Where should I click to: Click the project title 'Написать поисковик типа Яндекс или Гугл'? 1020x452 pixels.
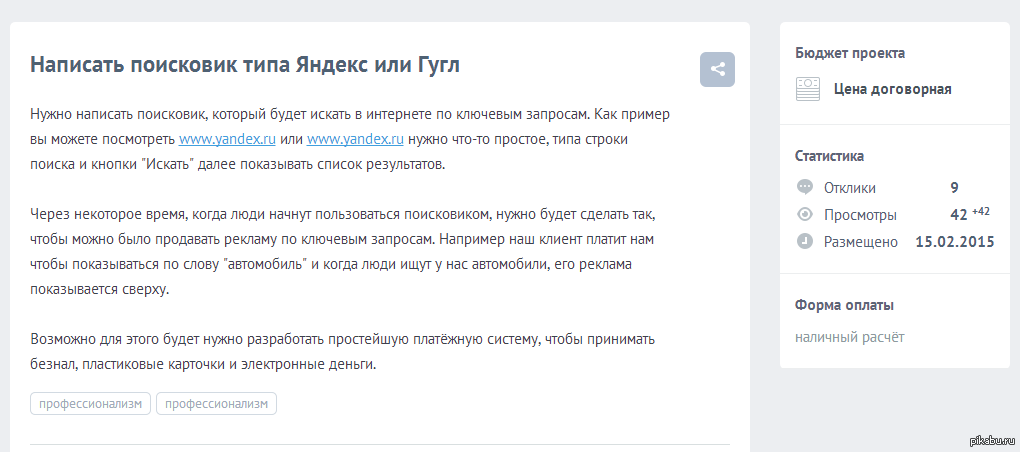[245, 65]
